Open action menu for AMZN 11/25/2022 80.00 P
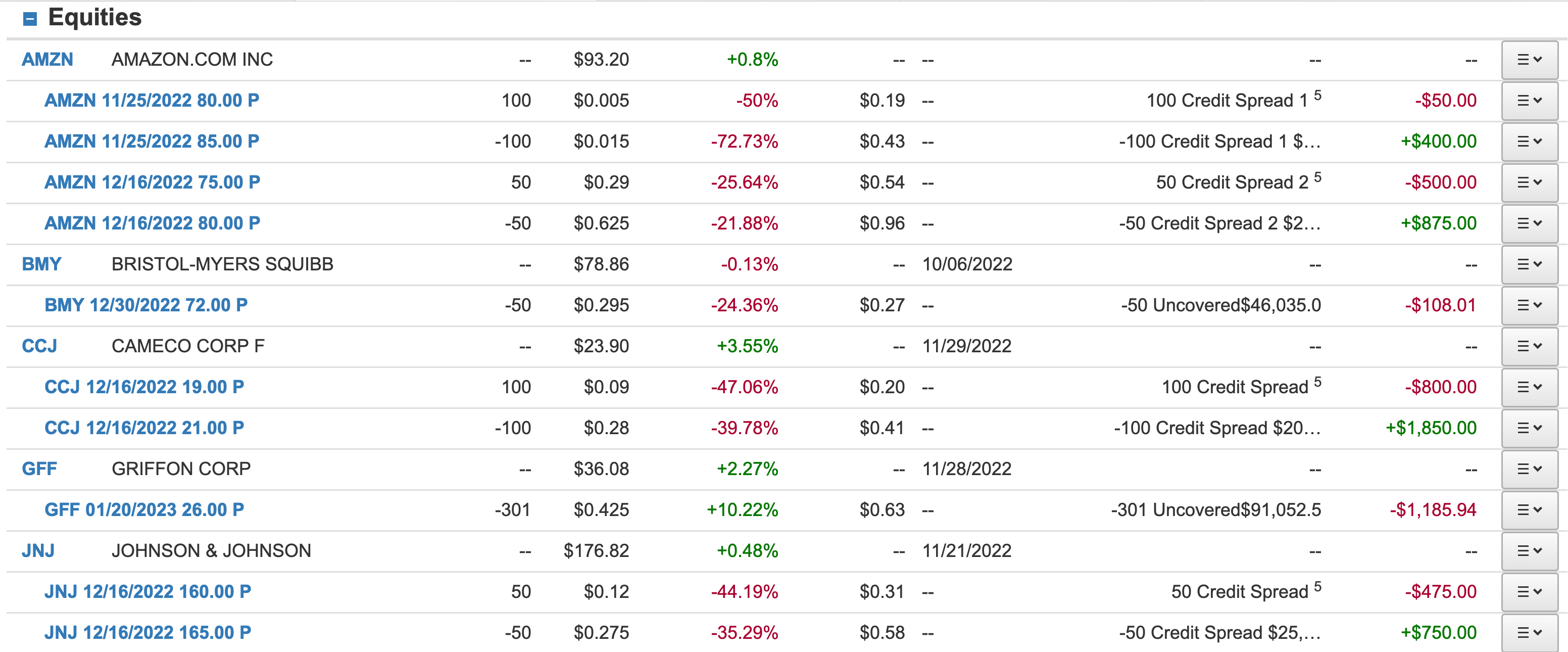The height and width of the screenshot is (652, 1568). click(x=1529, y=101)
